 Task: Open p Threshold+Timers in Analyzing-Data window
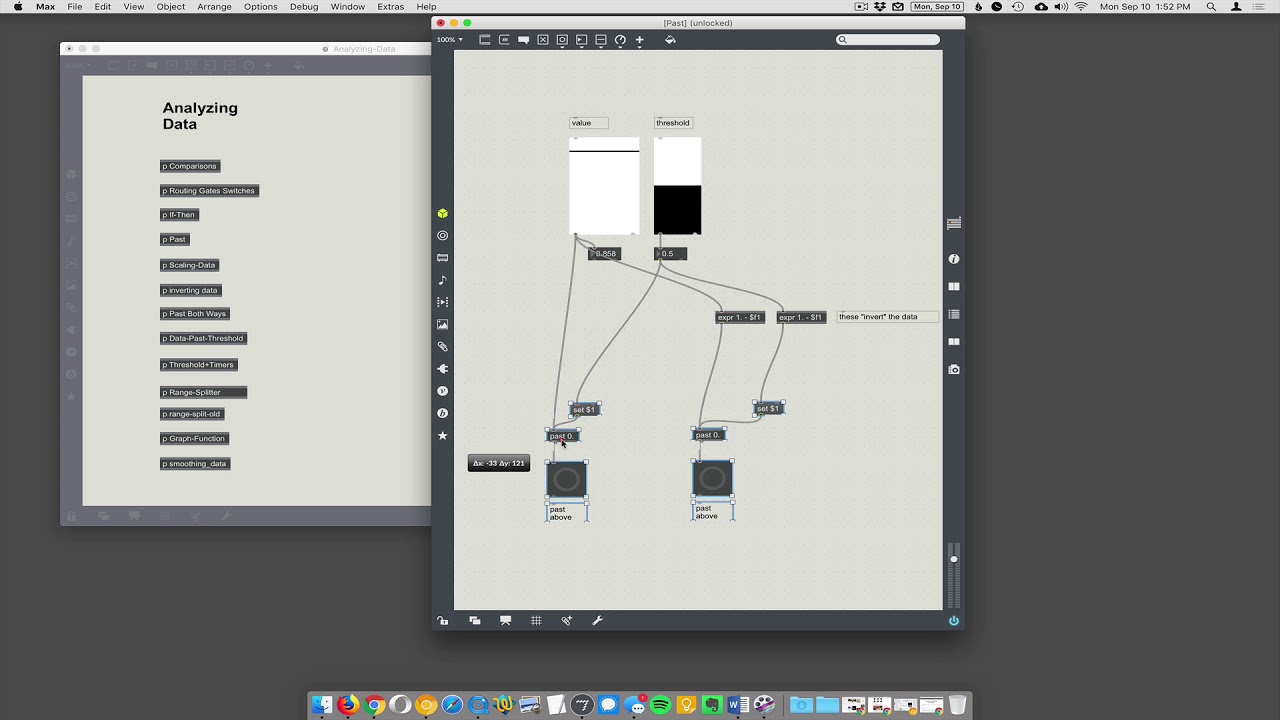click(x=198, y=364)
